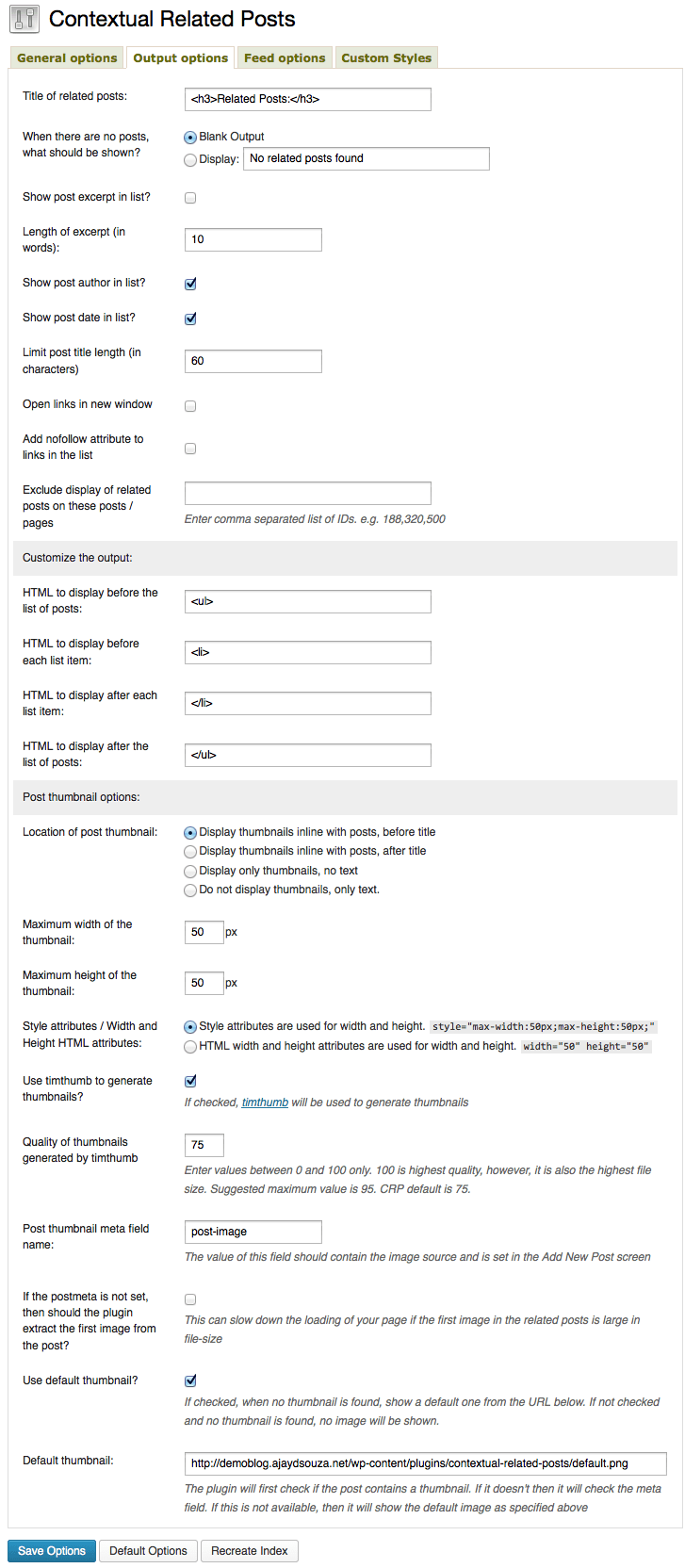Toggle Show post date in list checkbox
Image resolution: width=685 pixels, height=1568 pixels.
click(190, 318)
